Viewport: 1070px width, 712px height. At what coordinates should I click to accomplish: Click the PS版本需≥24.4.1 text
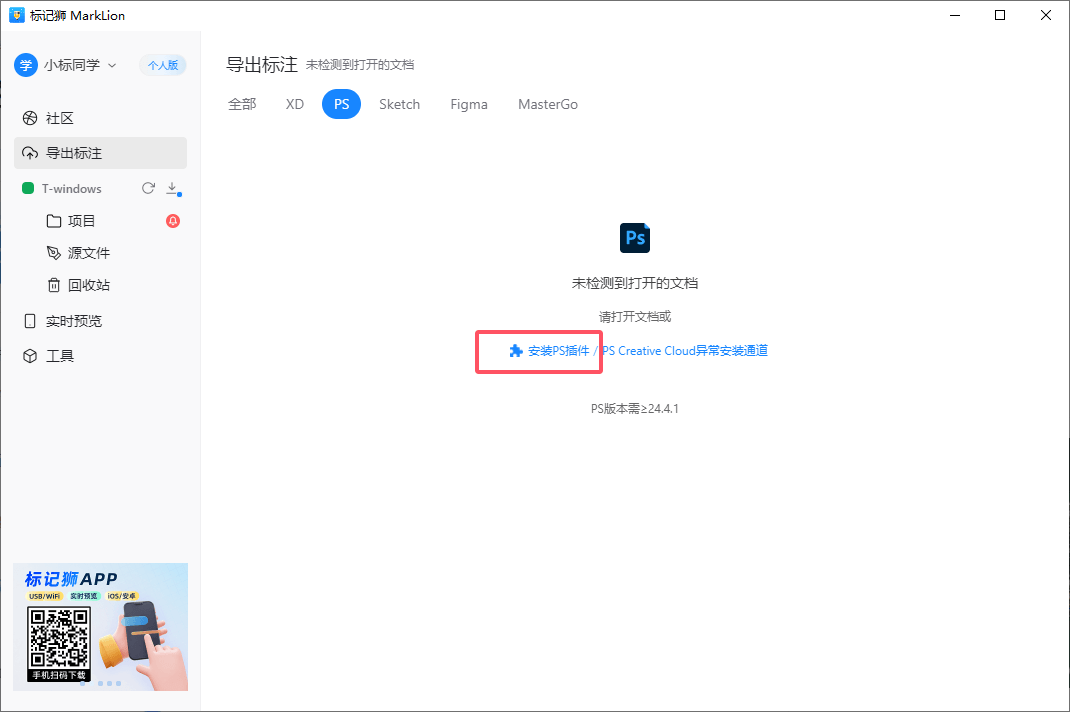(635, 409)
